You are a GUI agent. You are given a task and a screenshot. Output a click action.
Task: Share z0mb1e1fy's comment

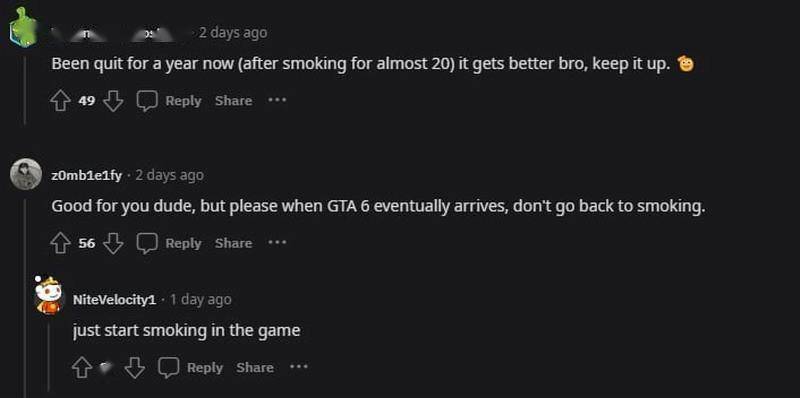pyautogui.click(x=233, y=243)
